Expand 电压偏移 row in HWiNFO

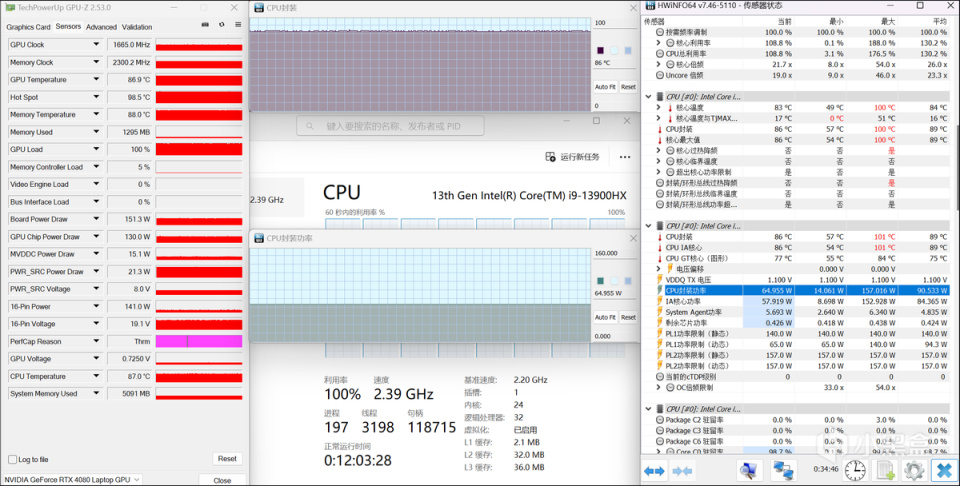click(658, 269)
